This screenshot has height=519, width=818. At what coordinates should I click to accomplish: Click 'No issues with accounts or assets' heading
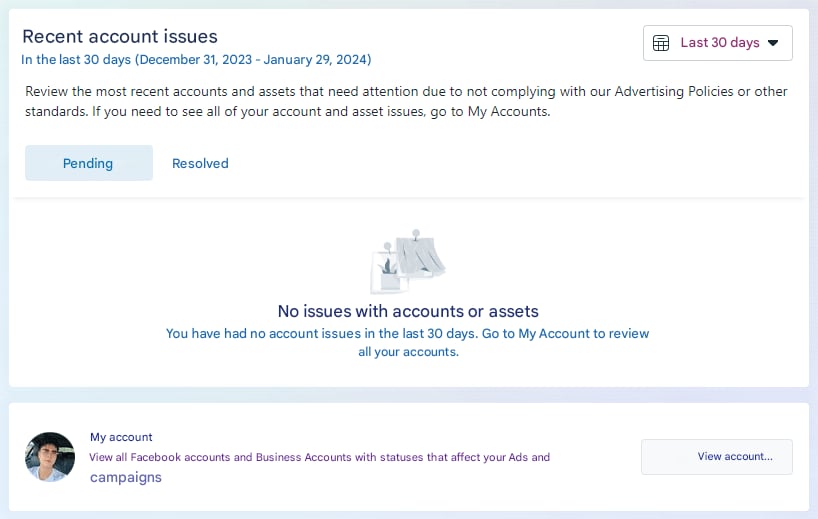pyautogui.click(x=408, y=311)
